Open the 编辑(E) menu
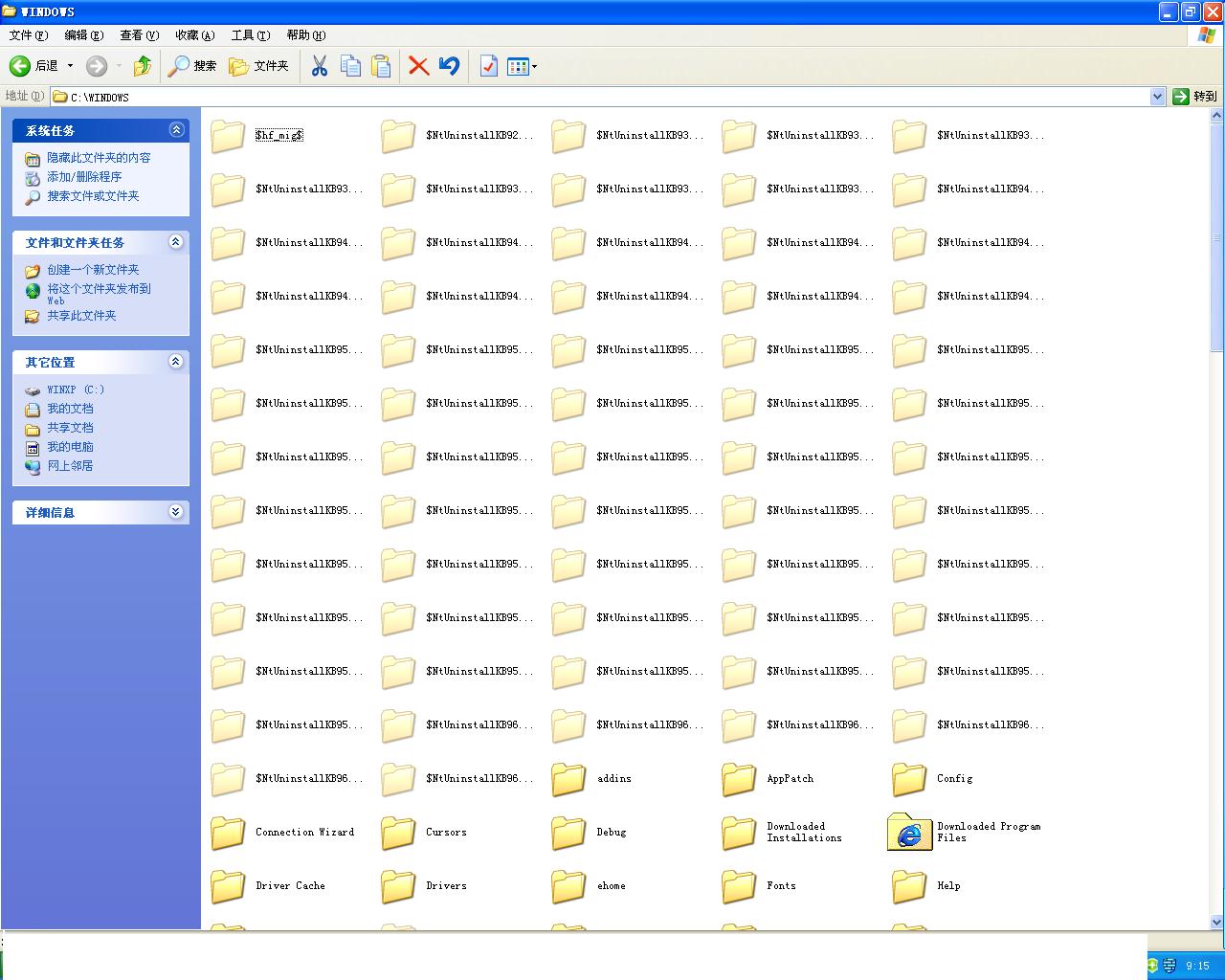1225x980 pixels. (83, 35)
